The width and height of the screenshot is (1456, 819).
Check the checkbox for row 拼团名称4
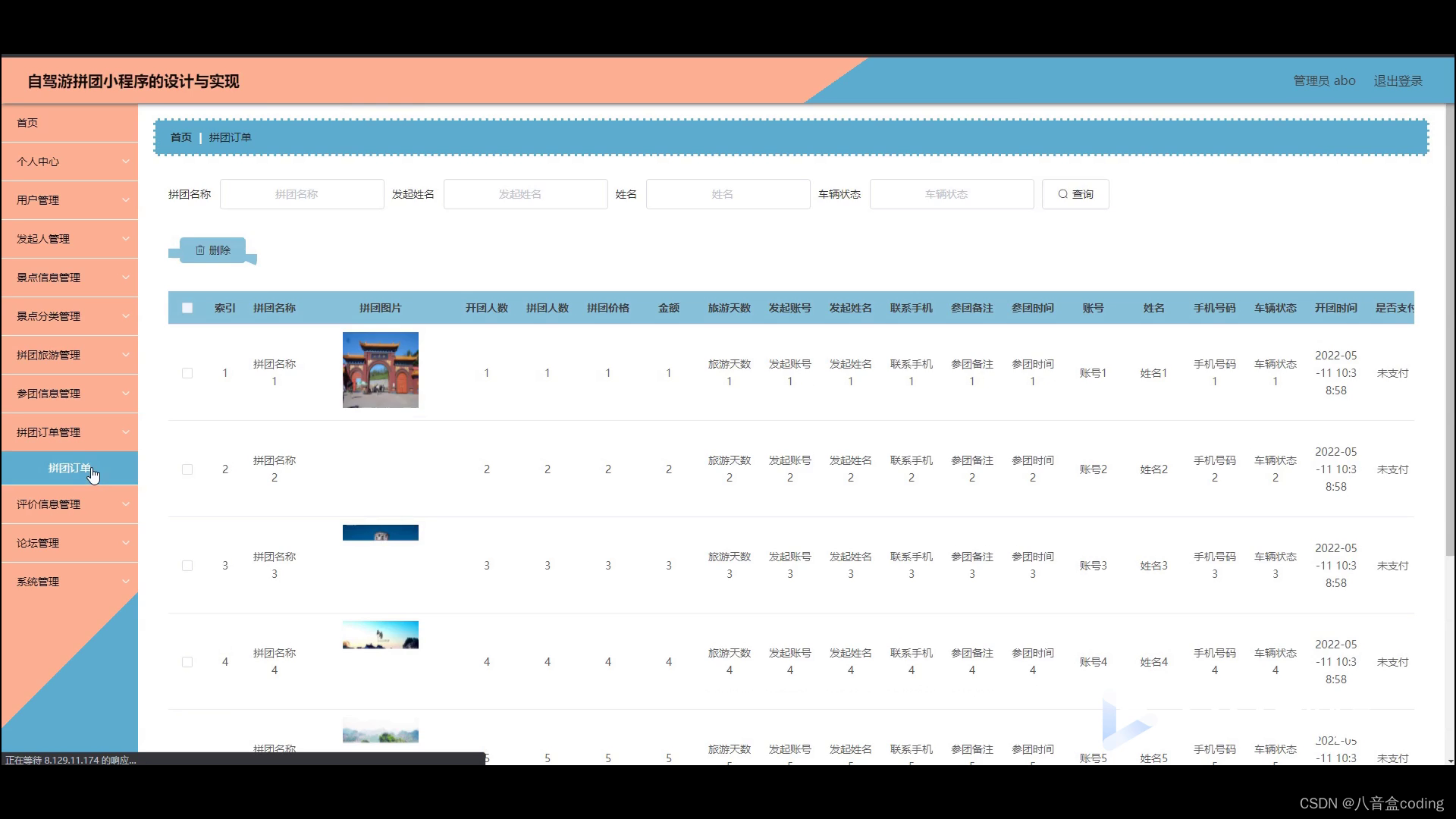[187, 662]
